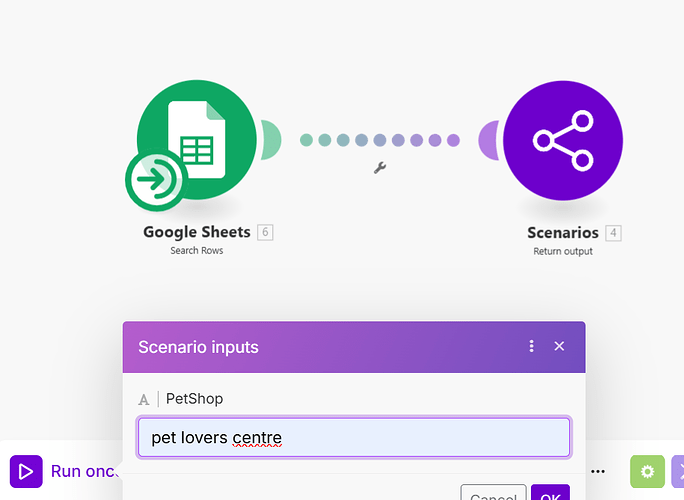Click the PetShop field label
Image resolution: width=684 pixels, height=500 pixels.
pyautogui.click(x=195, y=399)
